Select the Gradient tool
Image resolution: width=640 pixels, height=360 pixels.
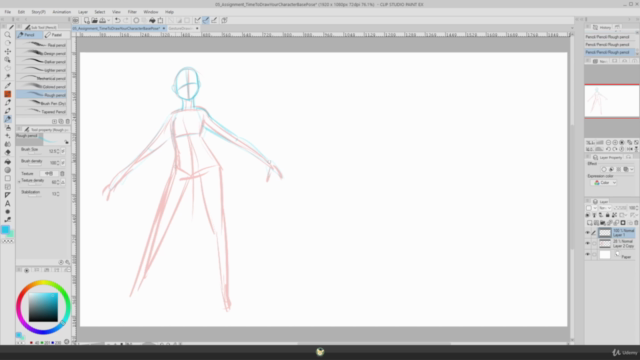click(7, 170)
